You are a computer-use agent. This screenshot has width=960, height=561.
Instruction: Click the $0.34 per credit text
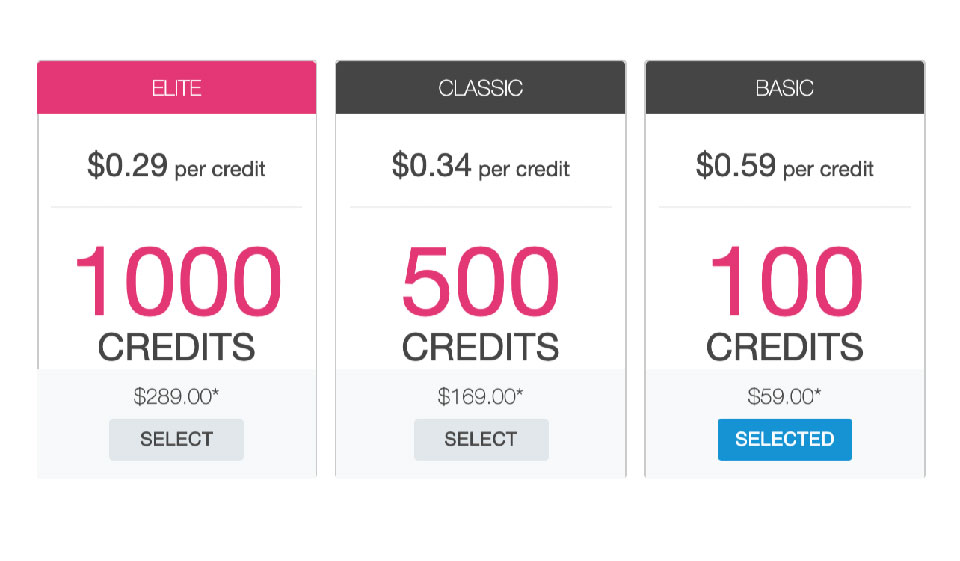pos(480,166)
